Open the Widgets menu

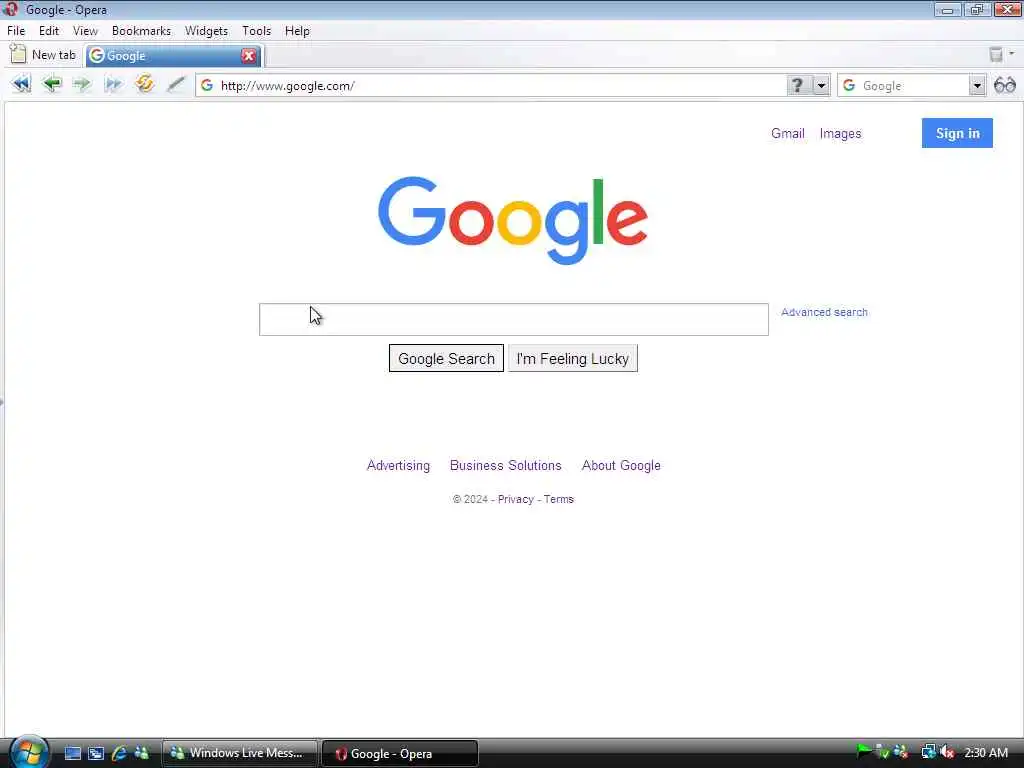(206, 31)
